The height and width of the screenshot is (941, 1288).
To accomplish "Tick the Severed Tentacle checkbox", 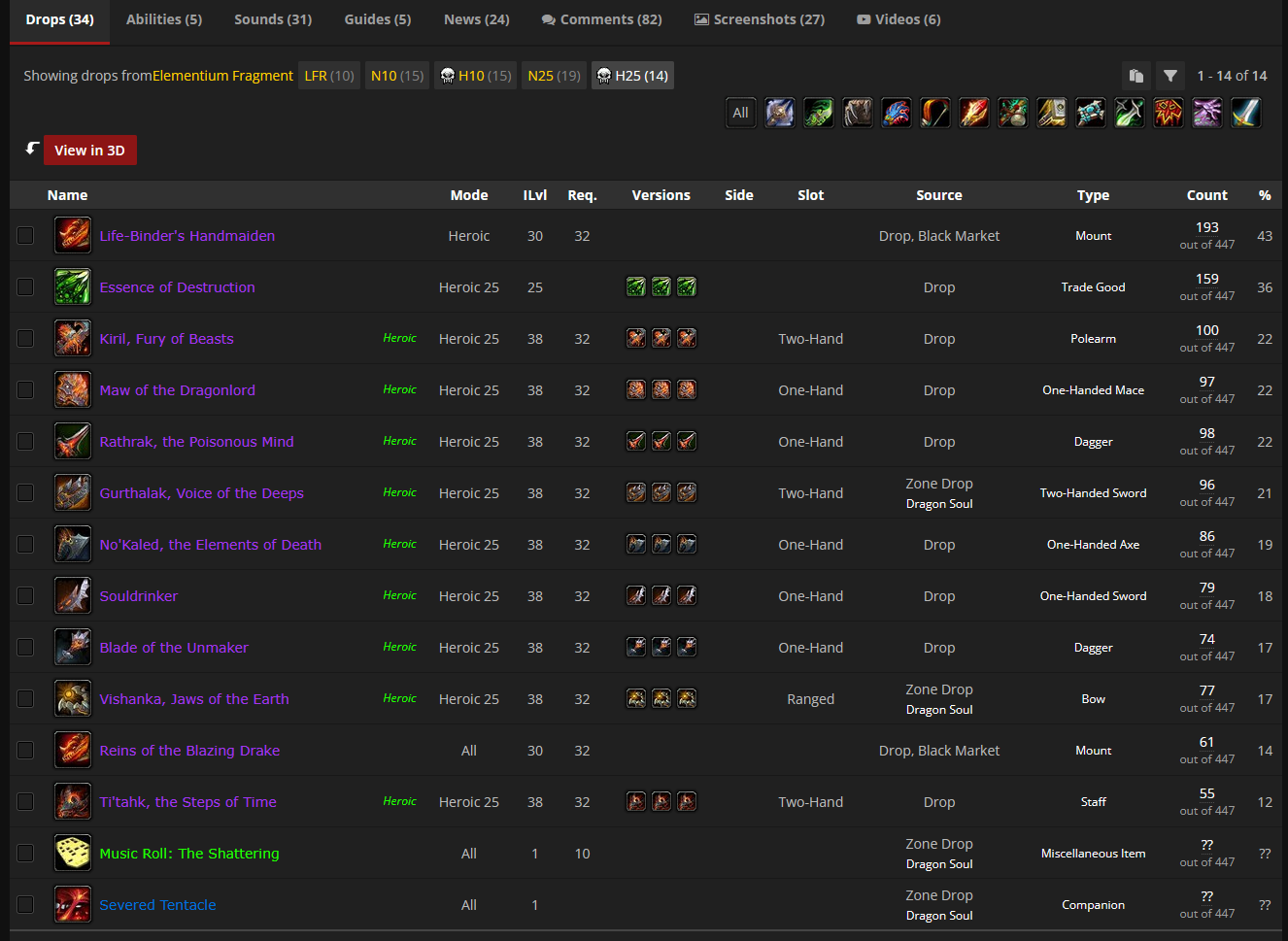I will point(25,904).
